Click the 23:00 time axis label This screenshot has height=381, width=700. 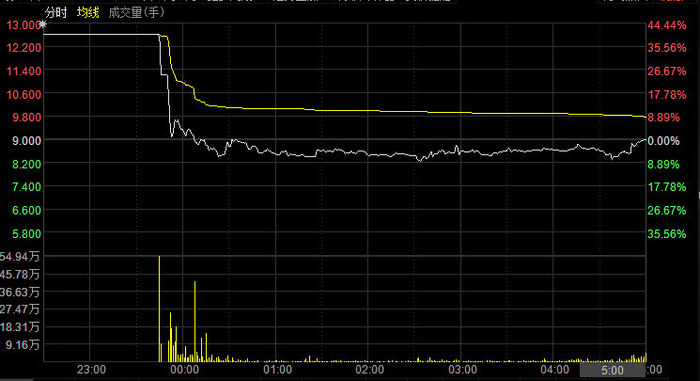pos(92,369)
